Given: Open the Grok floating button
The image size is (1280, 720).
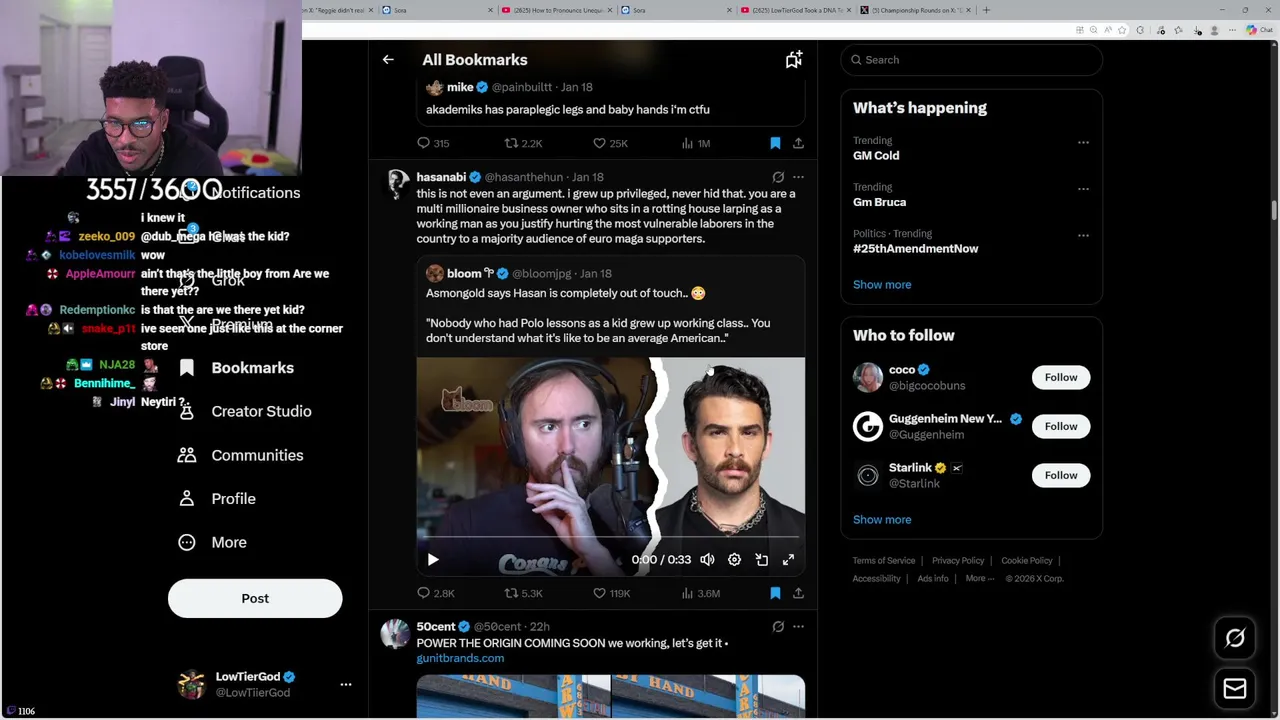Looking at the screenshot, I should click(x=1235, y=638).
